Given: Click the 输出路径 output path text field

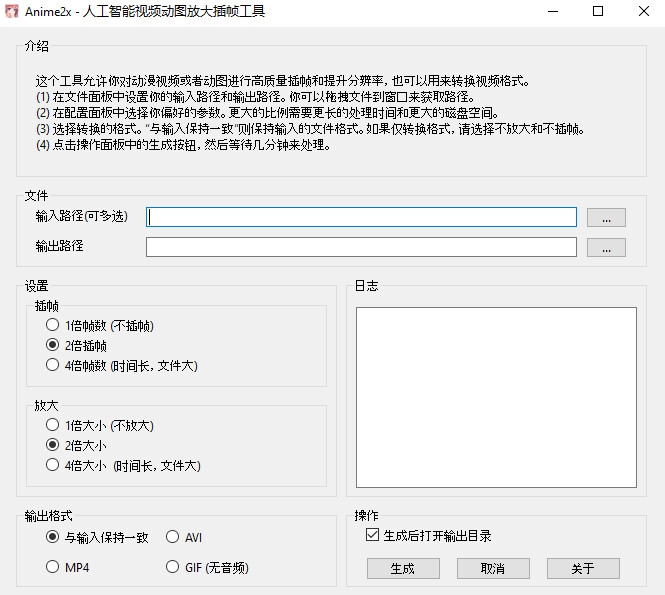Looking at the screenshot, I should (x=361, y=247).
